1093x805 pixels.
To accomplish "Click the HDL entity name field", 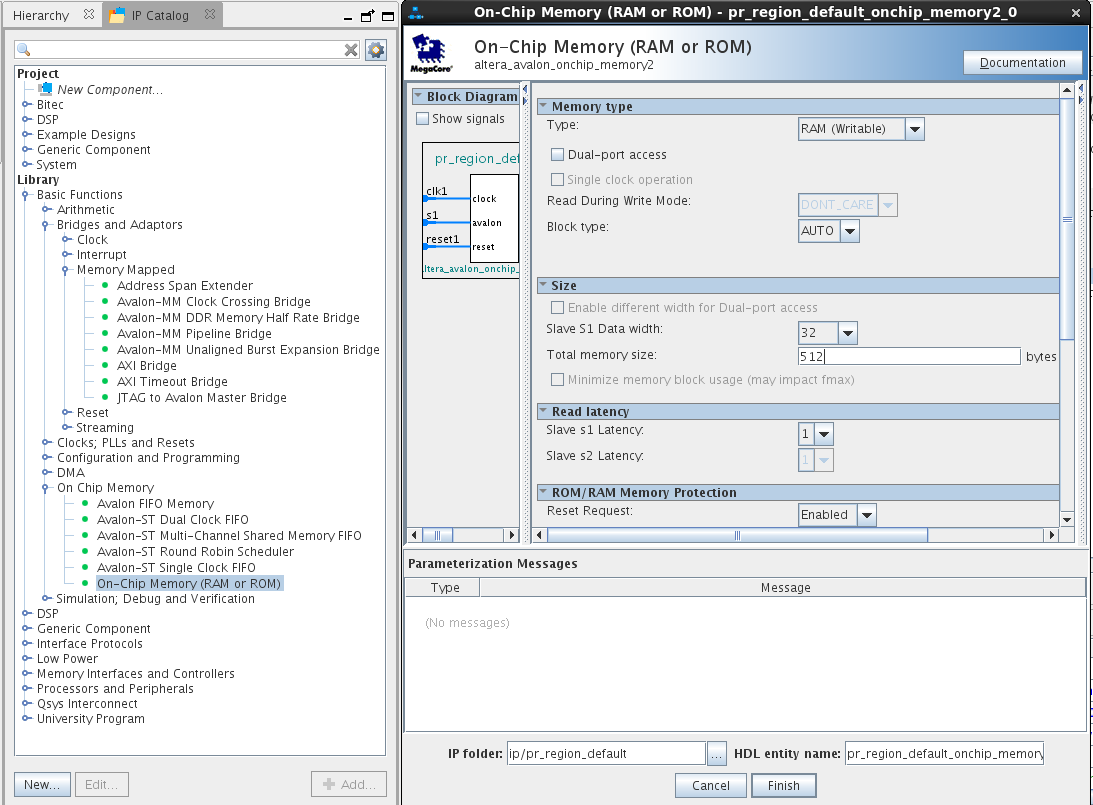I will coord(944,753).
